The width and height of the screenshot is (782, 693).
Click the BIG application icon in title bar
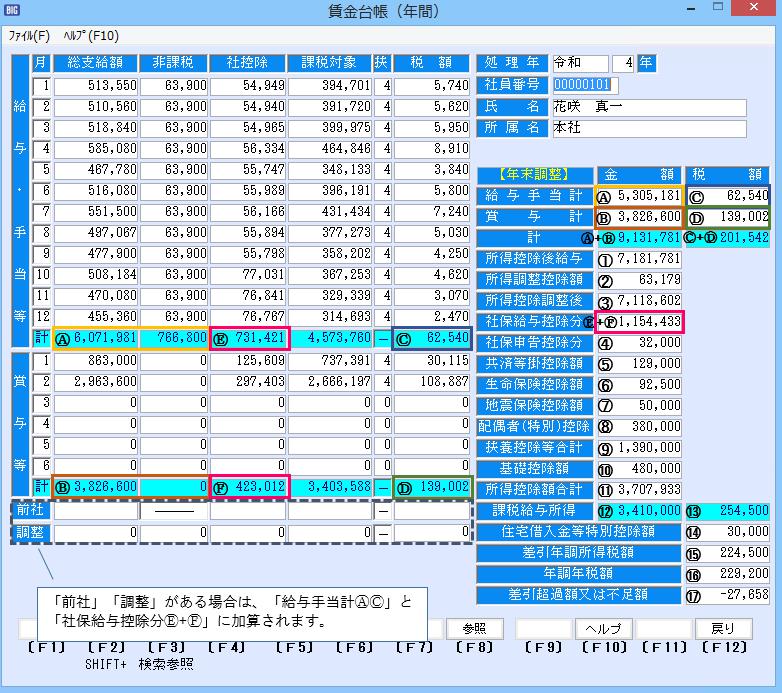pyautogui.click(x=11, y=10)
